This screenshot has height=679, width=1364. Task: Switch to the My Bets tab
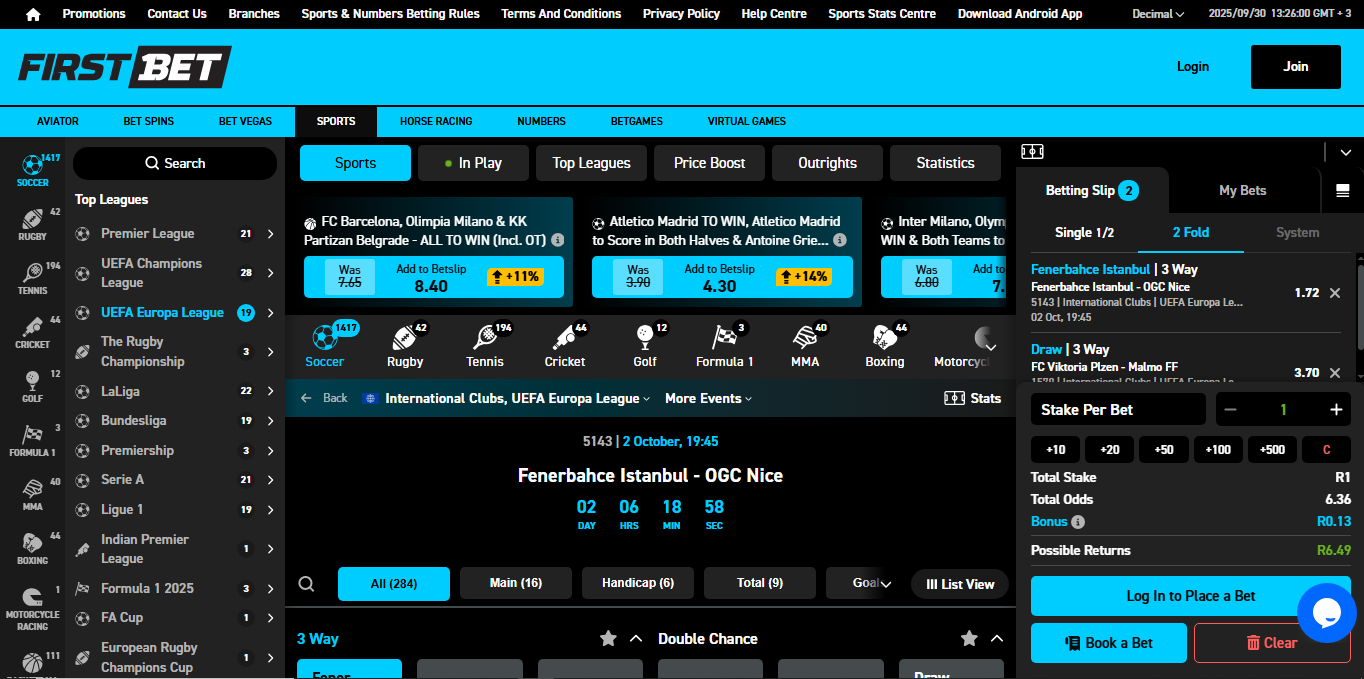tap(1244, 190)
